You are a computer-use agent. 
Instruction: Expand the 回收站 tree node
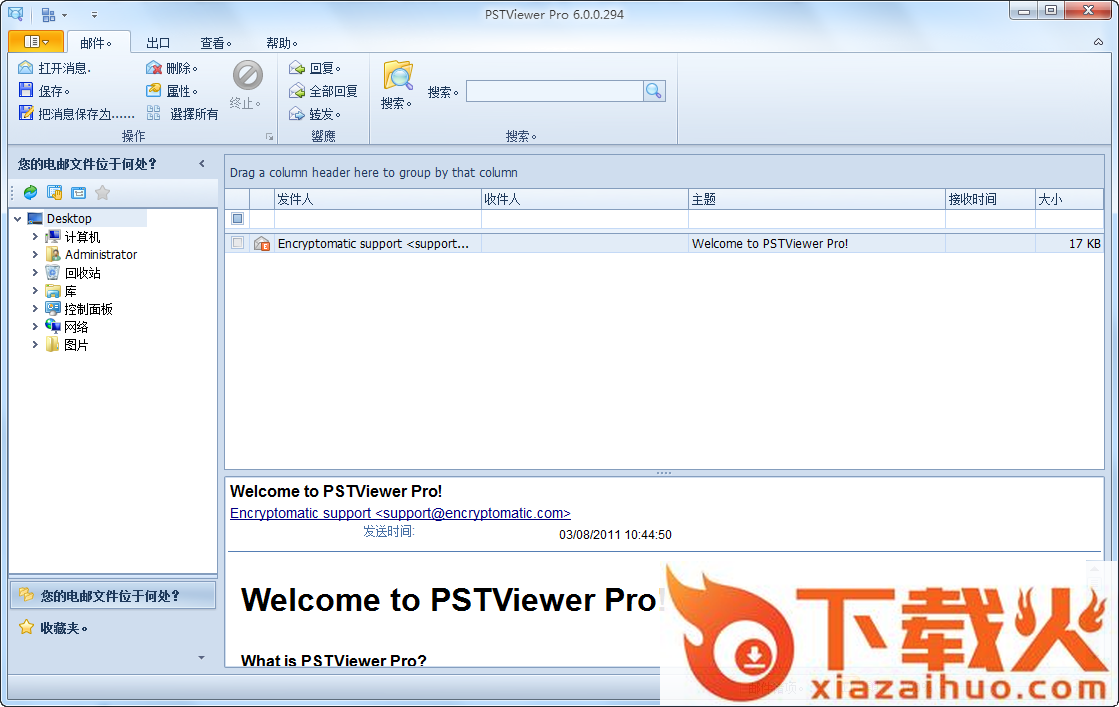coord(35,273)
